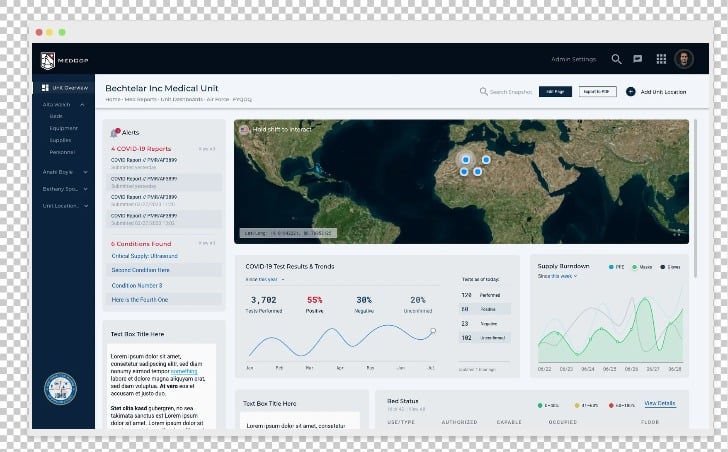
Task: Click the plus icon for Add Unit Location
Action: (630, 91)
